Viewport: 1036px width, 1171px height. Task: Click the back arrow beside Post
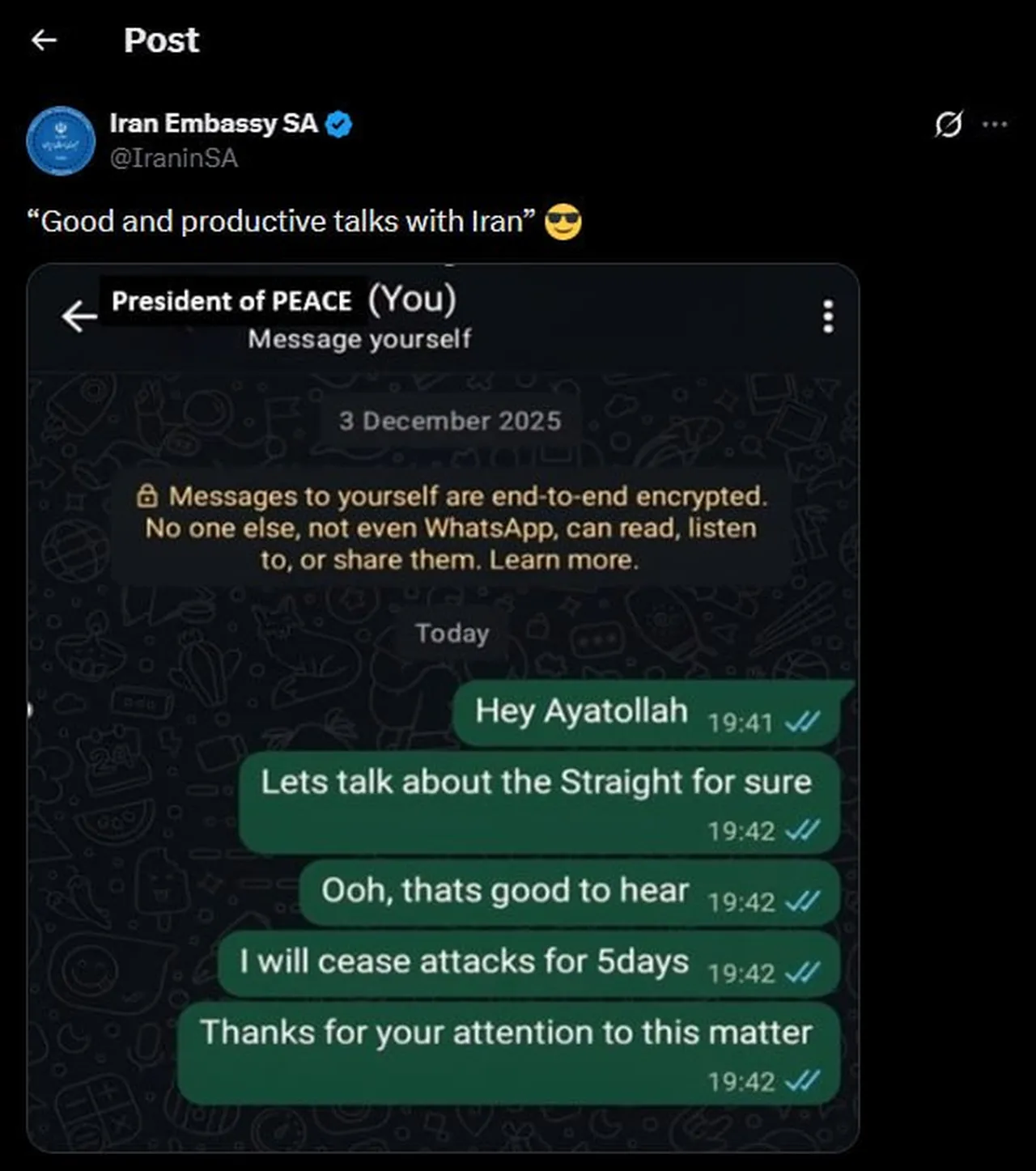click(44, 40)
